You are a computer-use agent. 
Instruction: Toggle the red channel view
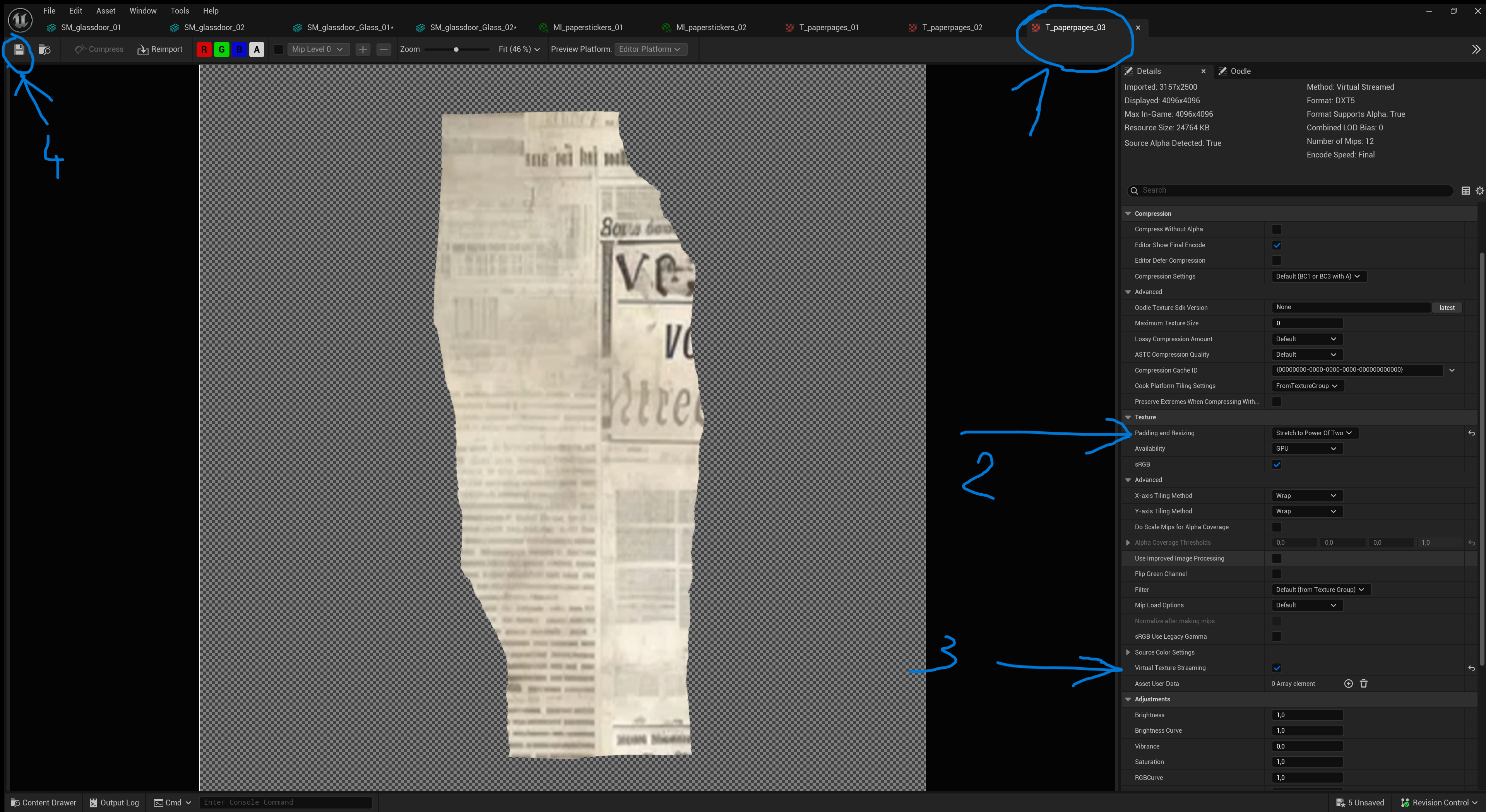[204, 49]
